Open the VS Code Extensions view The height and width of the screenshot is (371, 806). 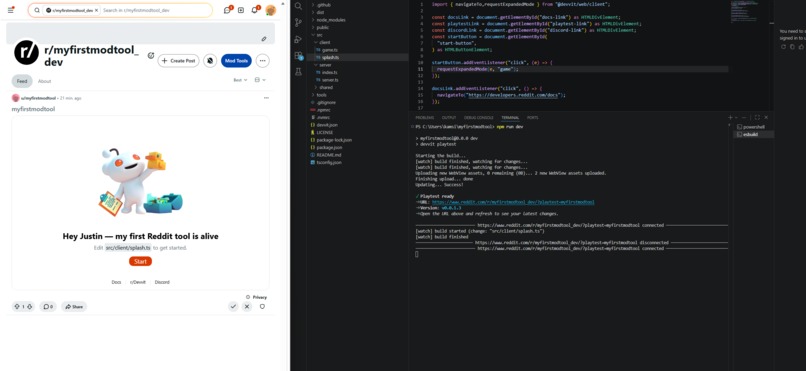pos(298,55)
